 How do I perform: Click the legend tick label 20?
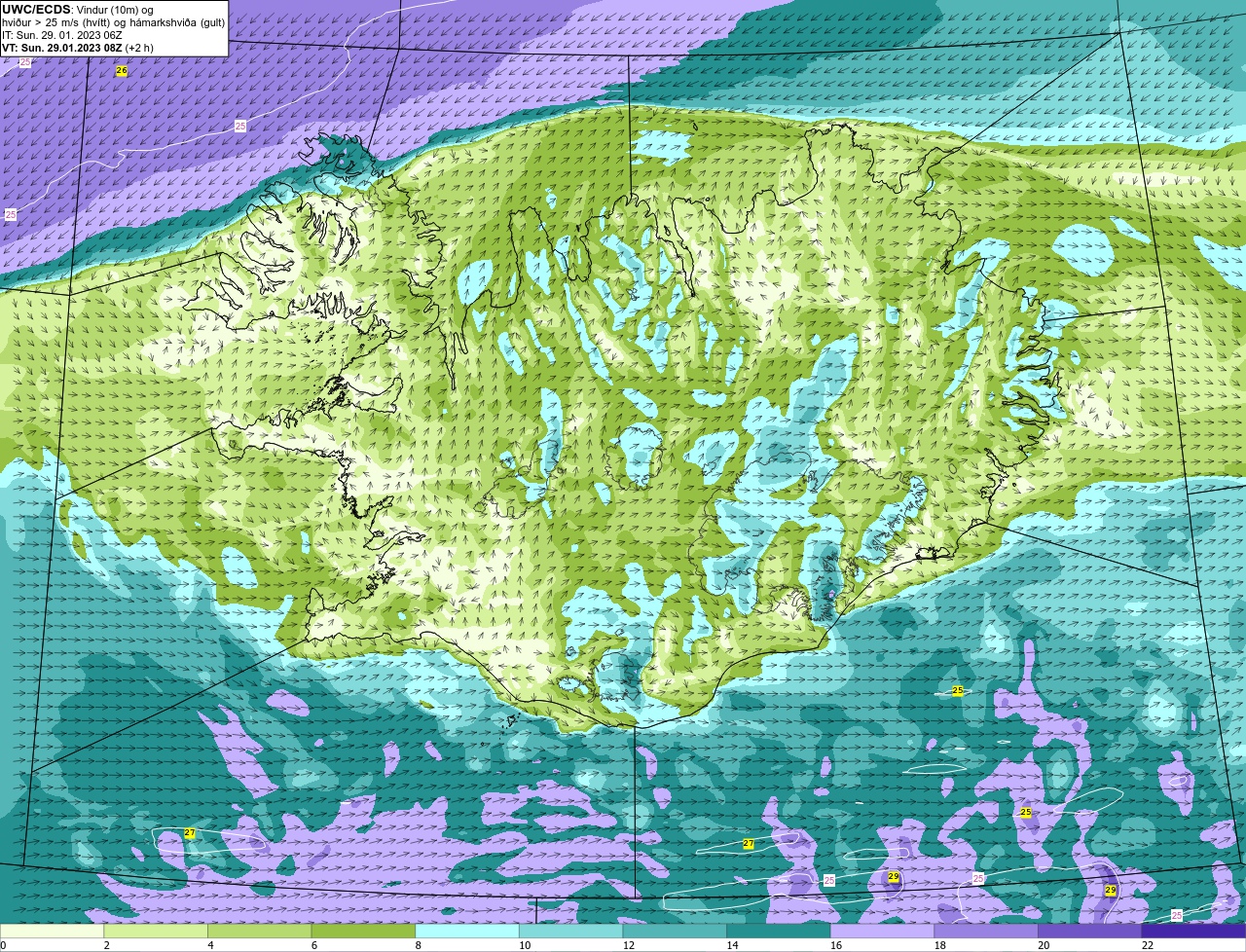tap(1044, 945)
